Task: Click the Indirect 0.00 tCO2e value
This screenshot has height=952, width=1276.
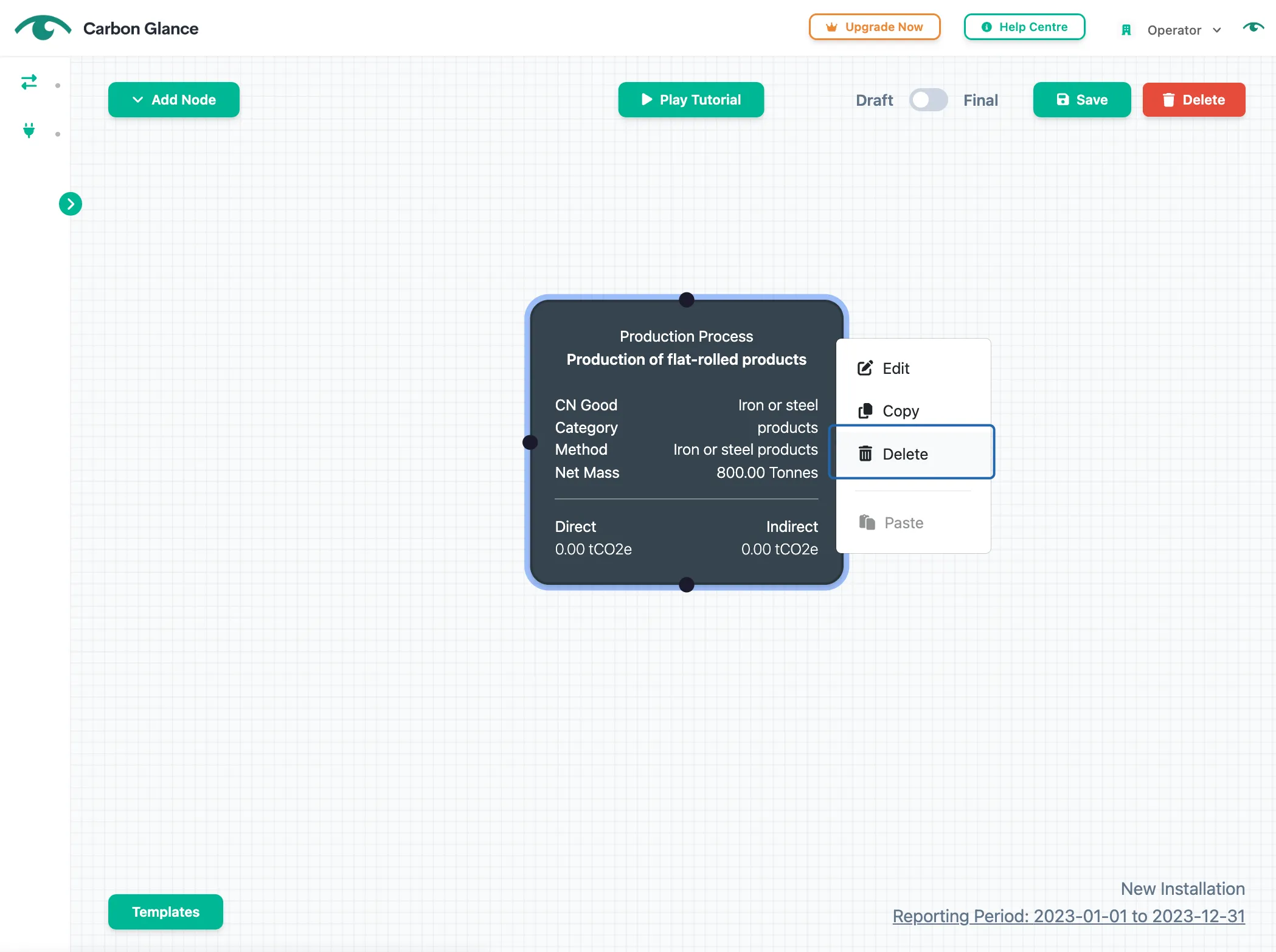Action: pos(779,549)
